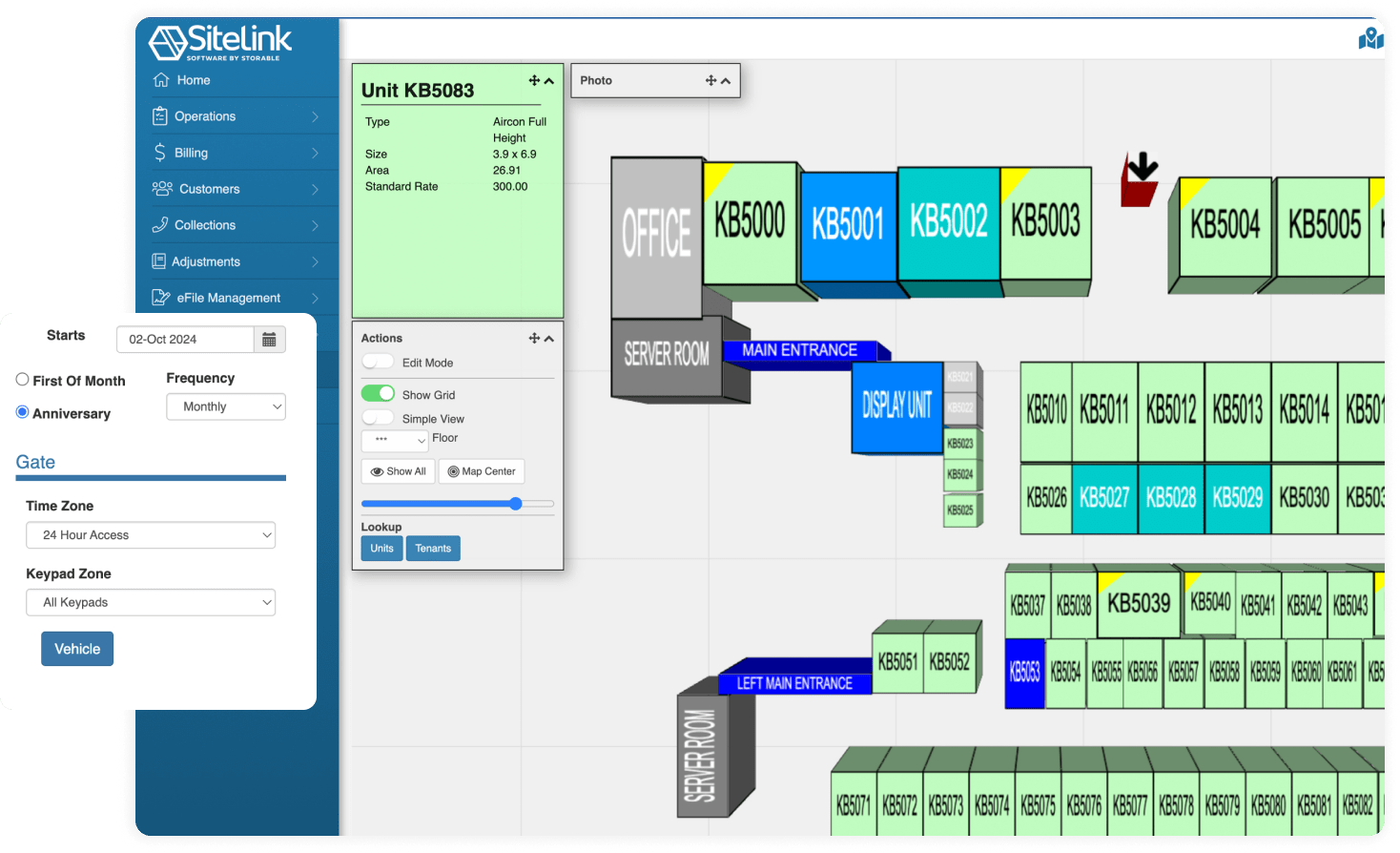The width and height of the screenshot is (1400, 853).
Task: Open the Adjustments sidebar menu
Action: (160, 260)
